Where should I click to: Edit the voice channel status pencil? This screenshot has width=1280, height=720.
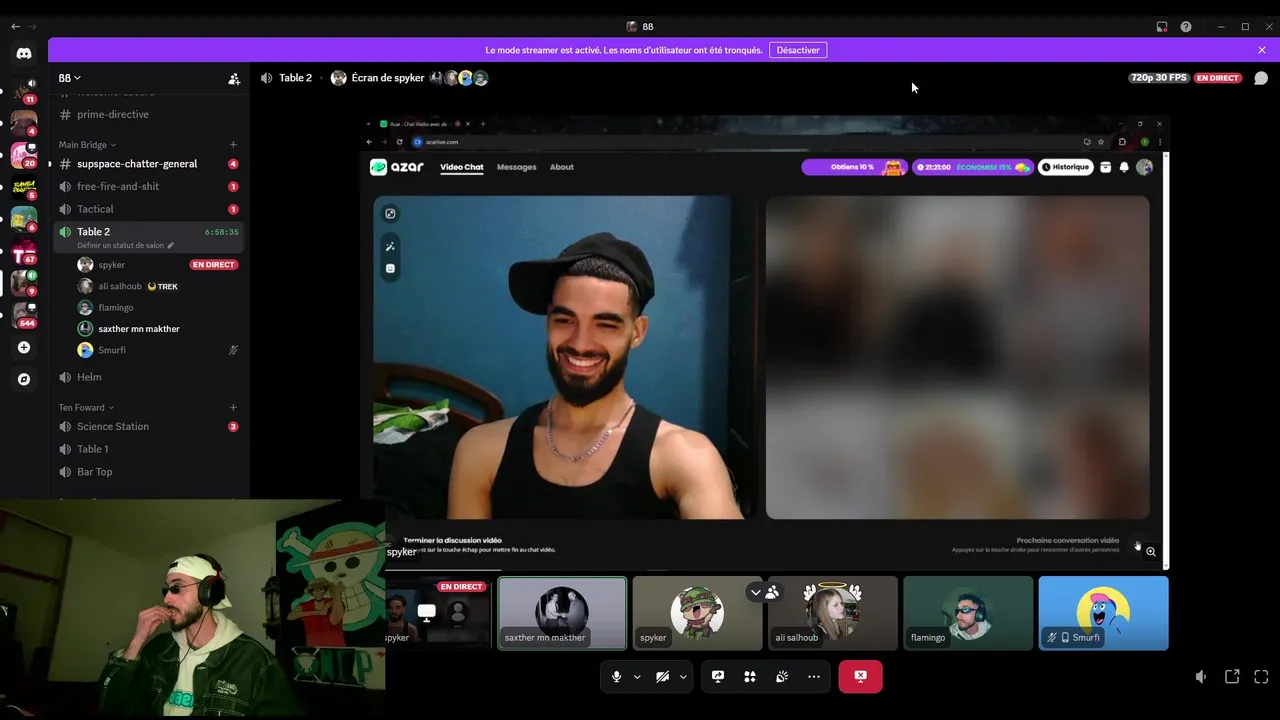pyautogui.click(x=171, y=245)
